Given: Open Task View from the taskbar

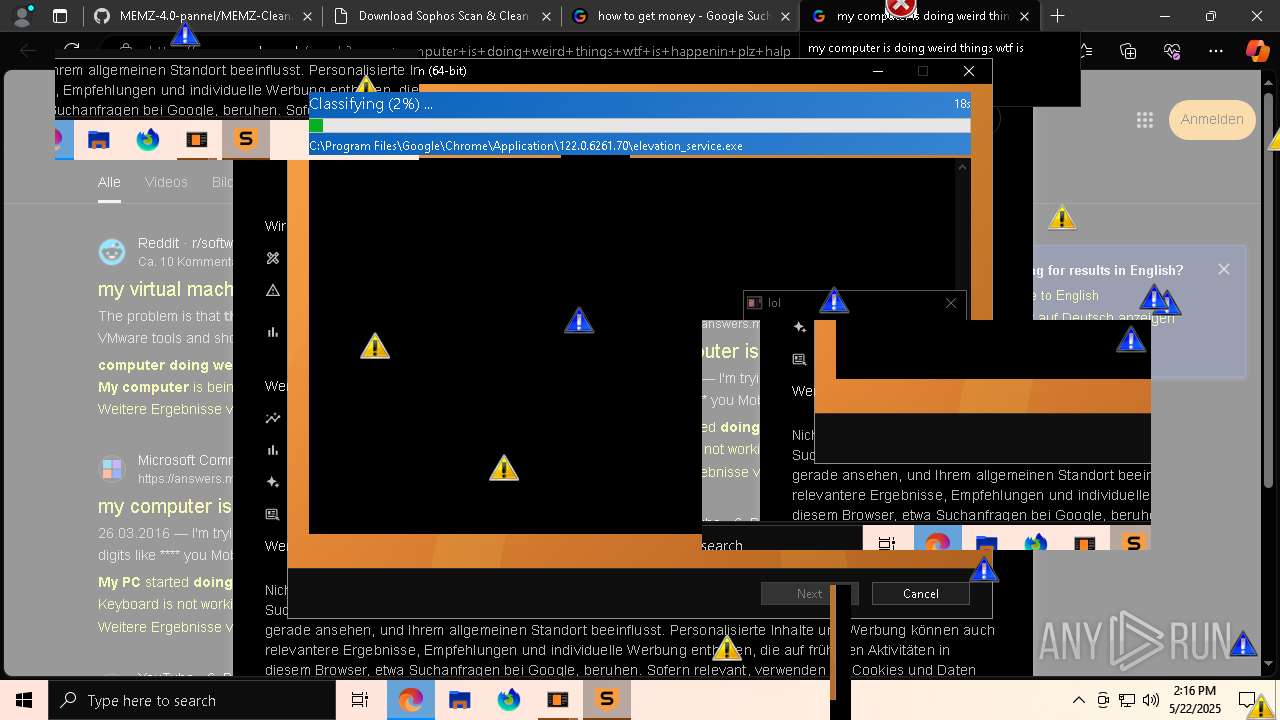Looking at the screenshot, I should coord(360,700).
